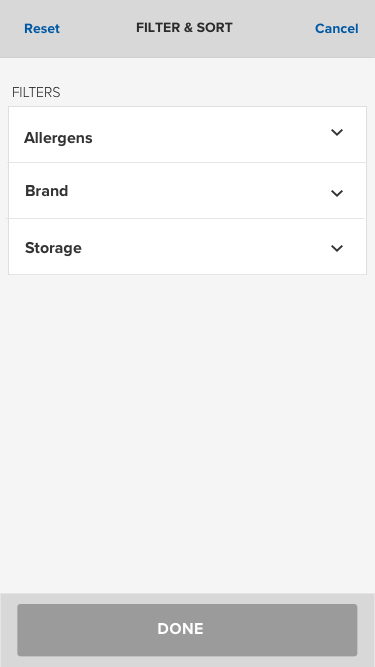Click the FILTERS section heading
Image resolution: width=375 pixels, height=667 pixels.
[x=36, y=92]
